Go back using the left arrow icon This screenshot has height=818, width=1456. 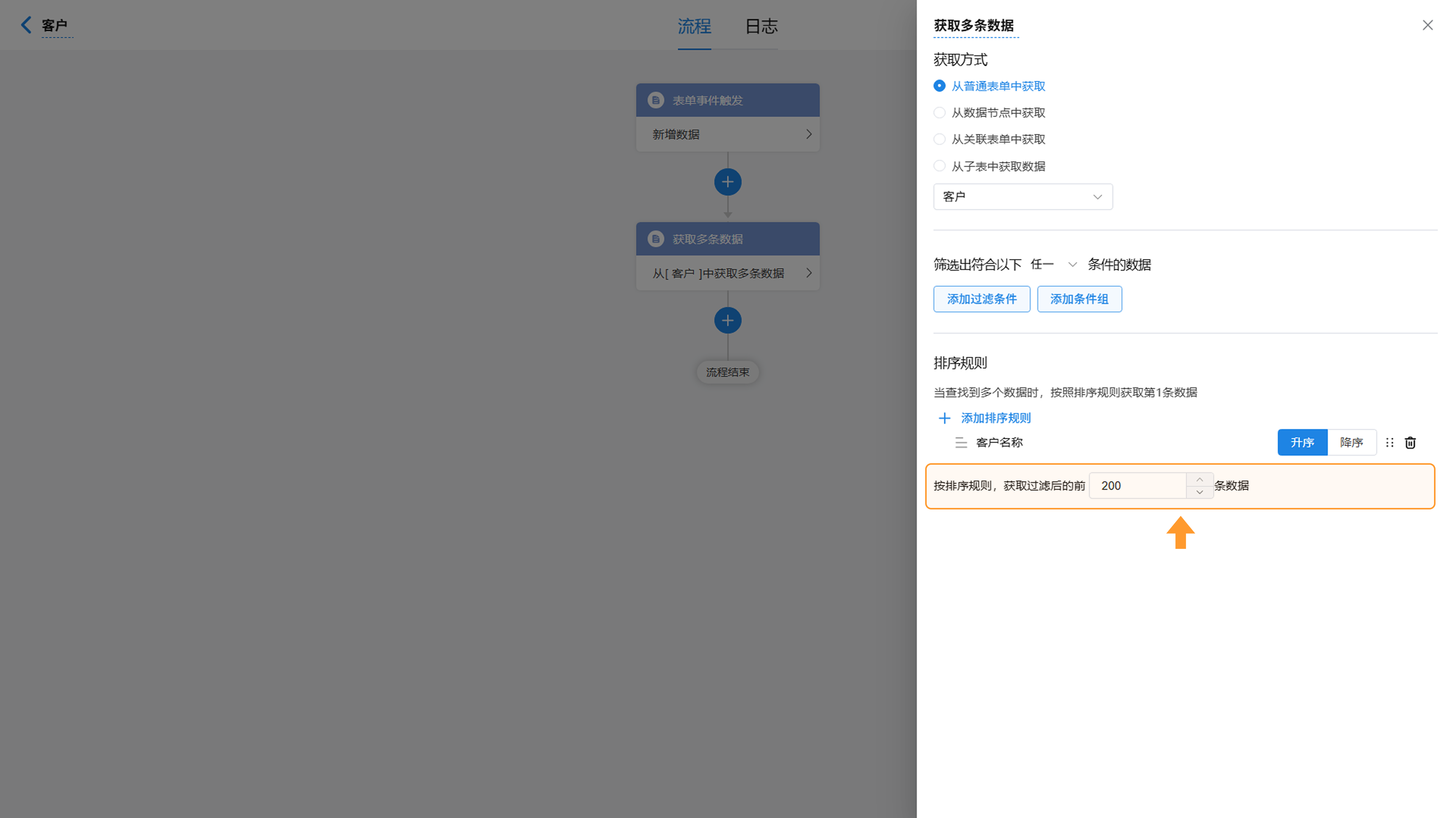(26, 25)
